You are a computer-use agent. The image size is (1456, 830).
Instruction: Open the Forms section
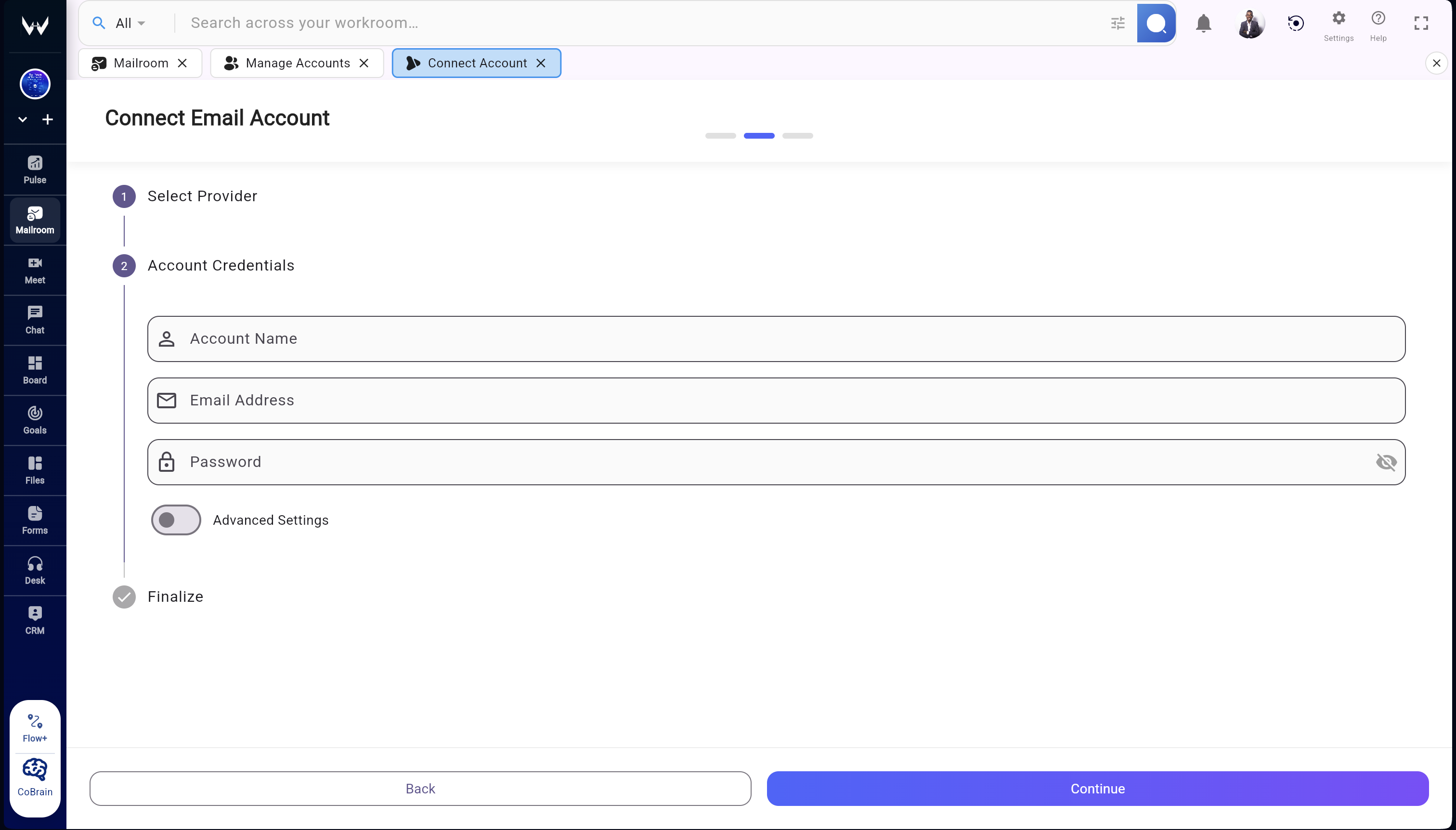[34, 519]
